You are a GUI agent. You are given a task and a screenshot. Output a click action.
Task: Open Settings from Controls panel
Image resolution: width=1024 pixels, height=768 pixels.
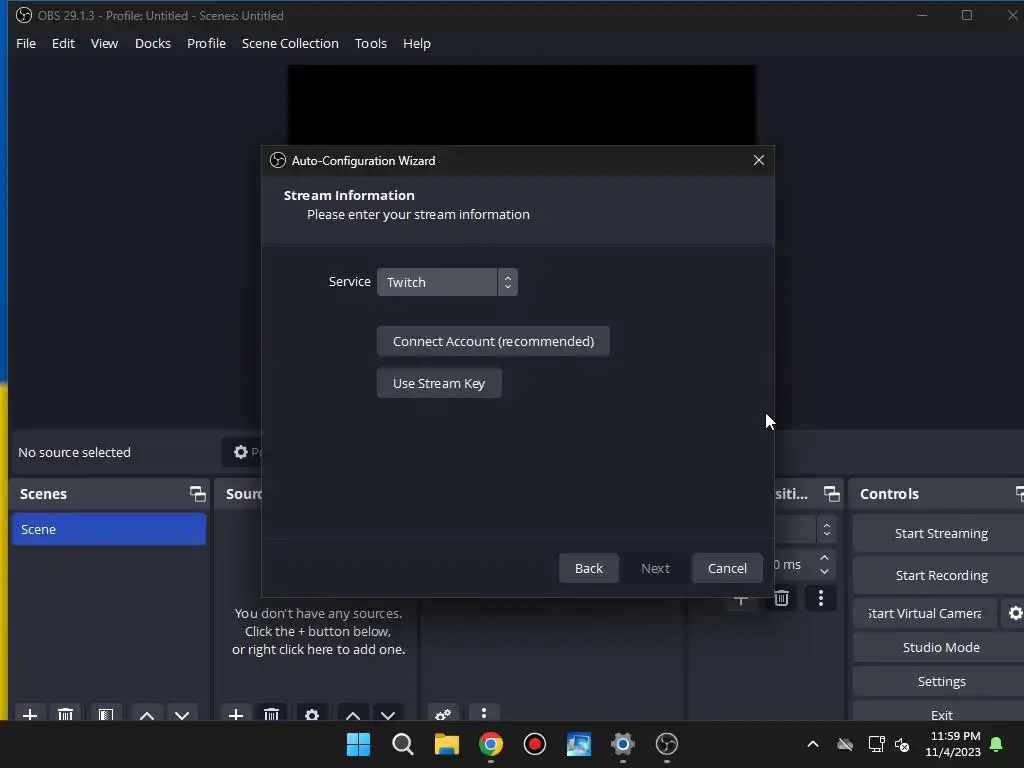tap(940, 681)
